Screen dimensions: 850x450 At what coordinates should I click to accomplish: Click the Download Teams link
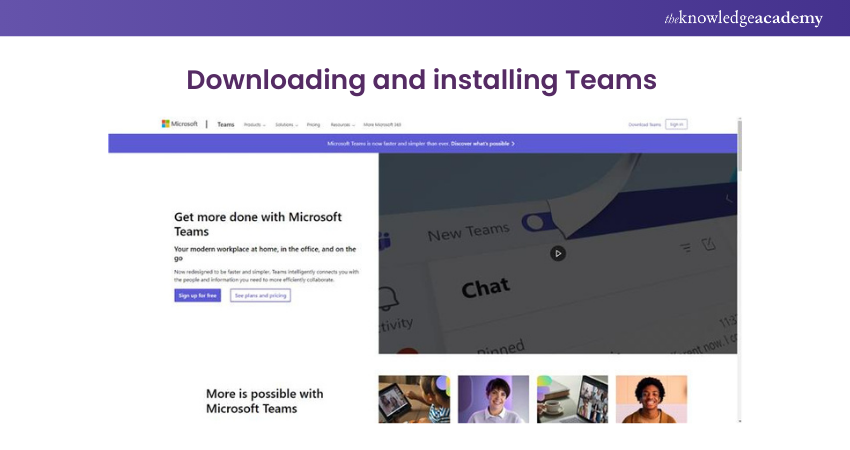[644, 125]
